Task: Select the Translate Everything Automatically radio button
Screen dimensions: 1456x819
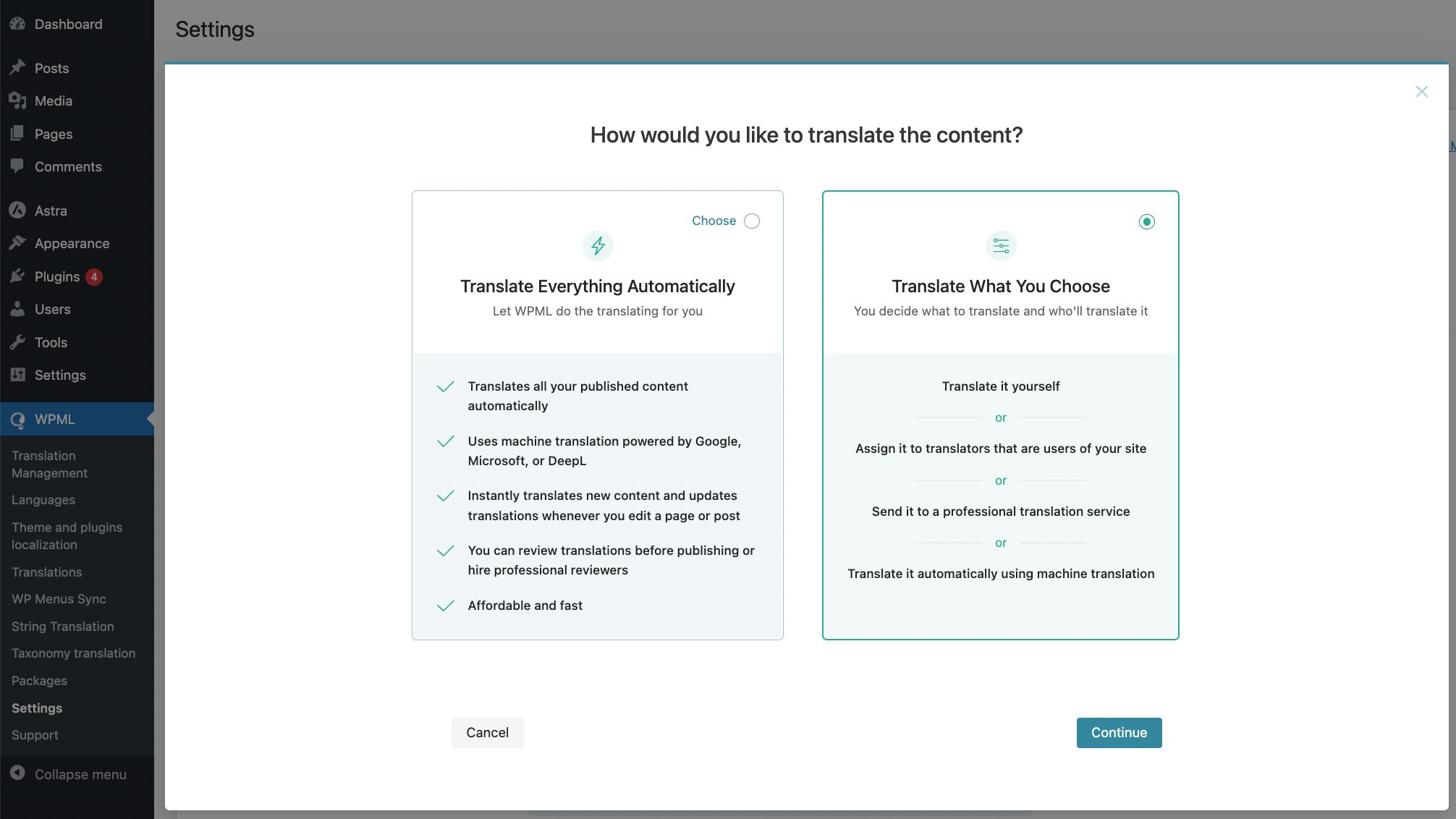Action: coord(751,221)
